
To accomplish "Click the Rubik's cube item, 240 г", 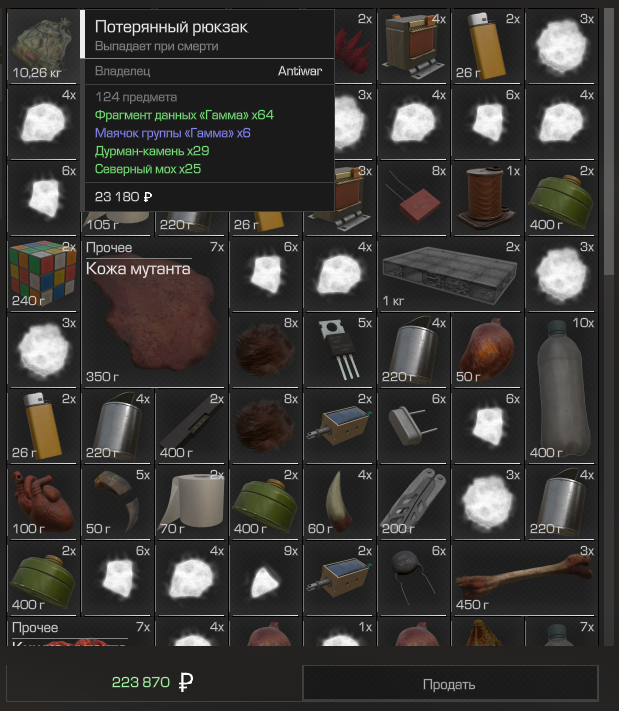I will [44, 274].
